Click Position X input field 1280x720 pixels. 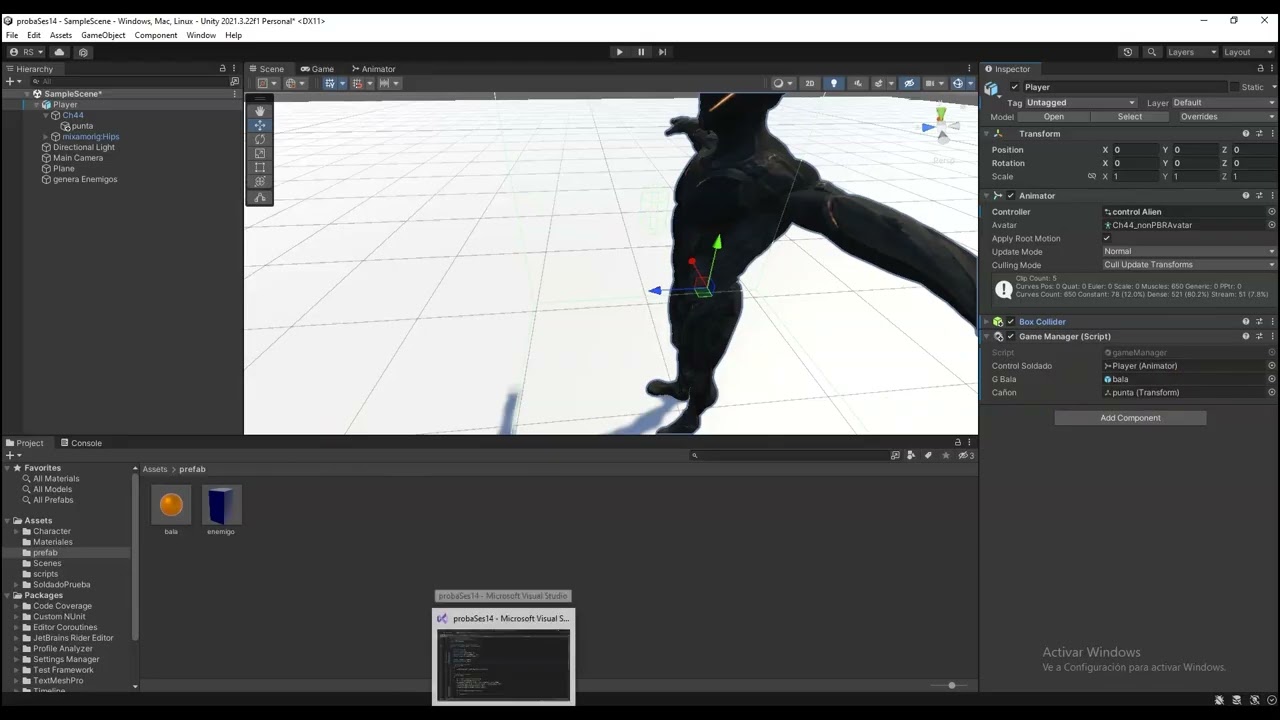point(1134,150)
